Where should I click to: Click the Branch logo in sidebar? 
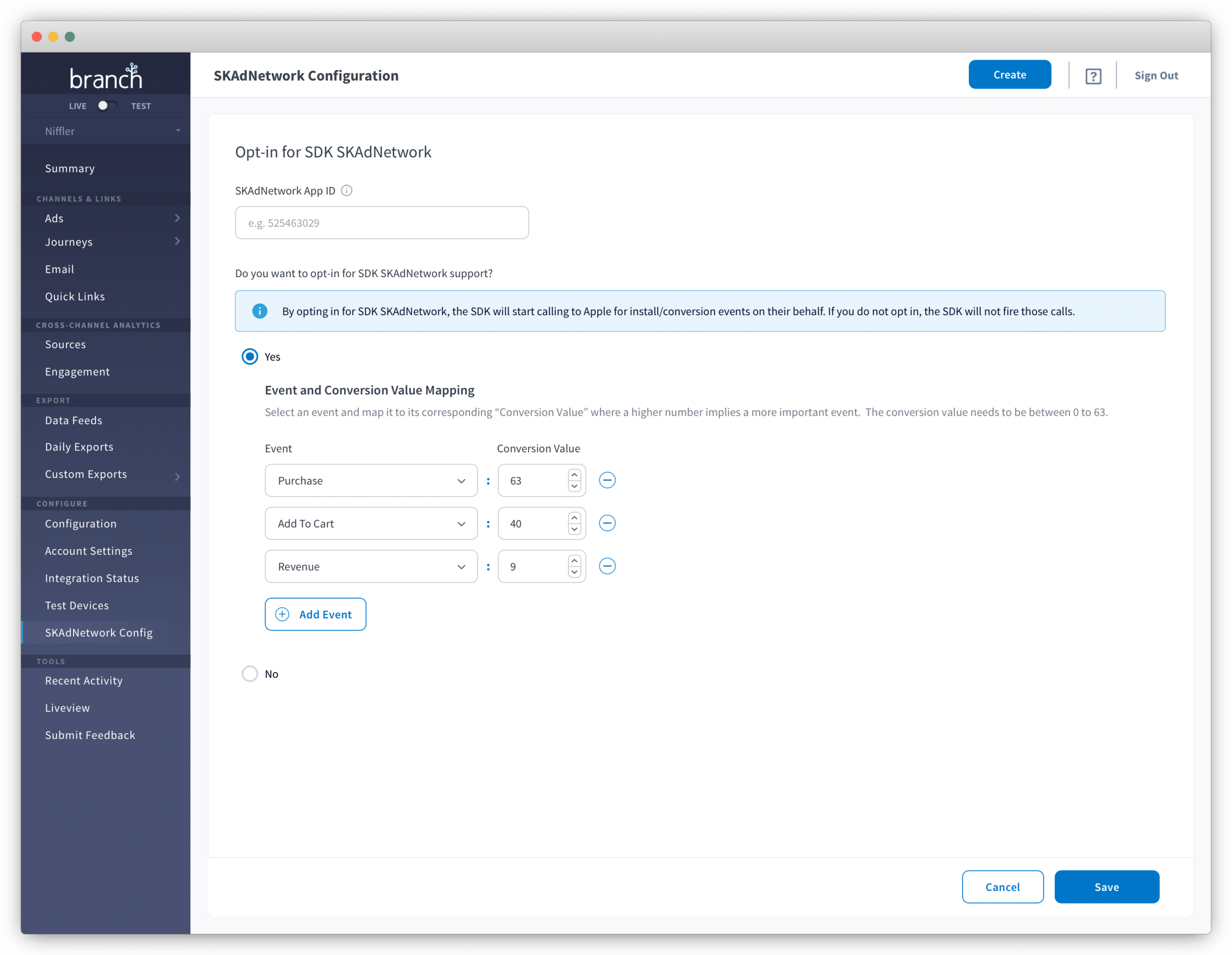tap(105, 75)
